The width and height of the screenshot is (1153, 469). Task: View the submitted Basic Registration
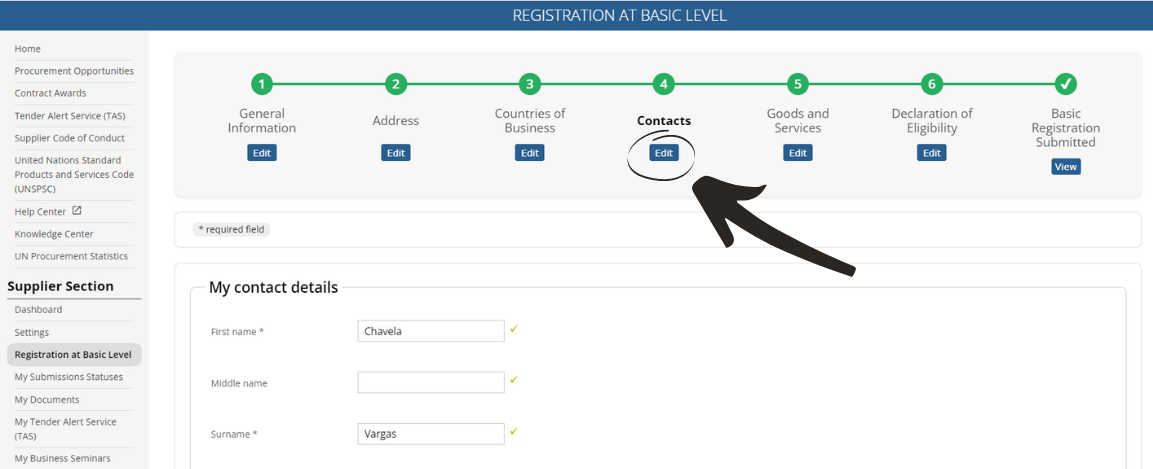(1065, 167)
